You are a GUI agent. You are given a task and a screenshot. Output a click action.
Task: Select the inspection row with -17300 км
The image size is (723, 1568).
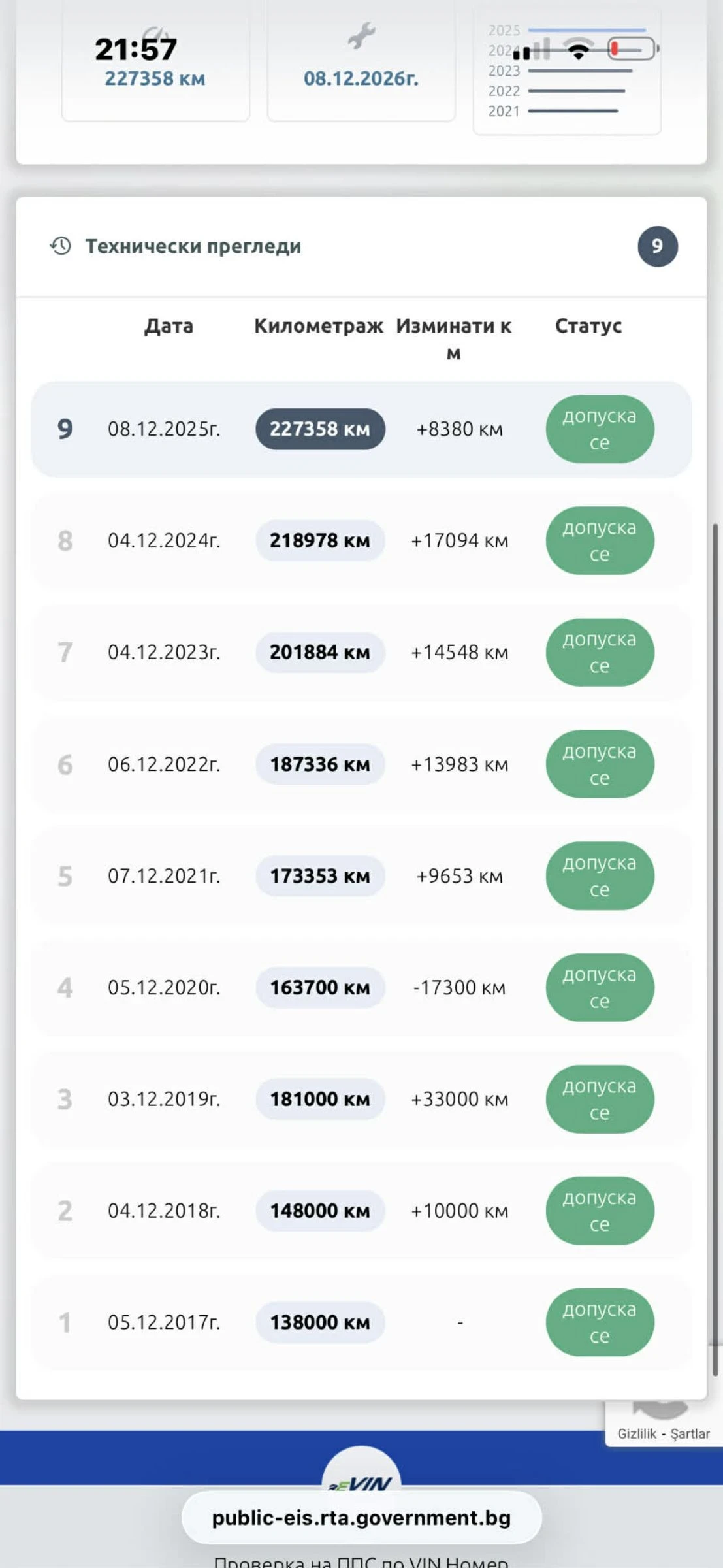(361, 987)
